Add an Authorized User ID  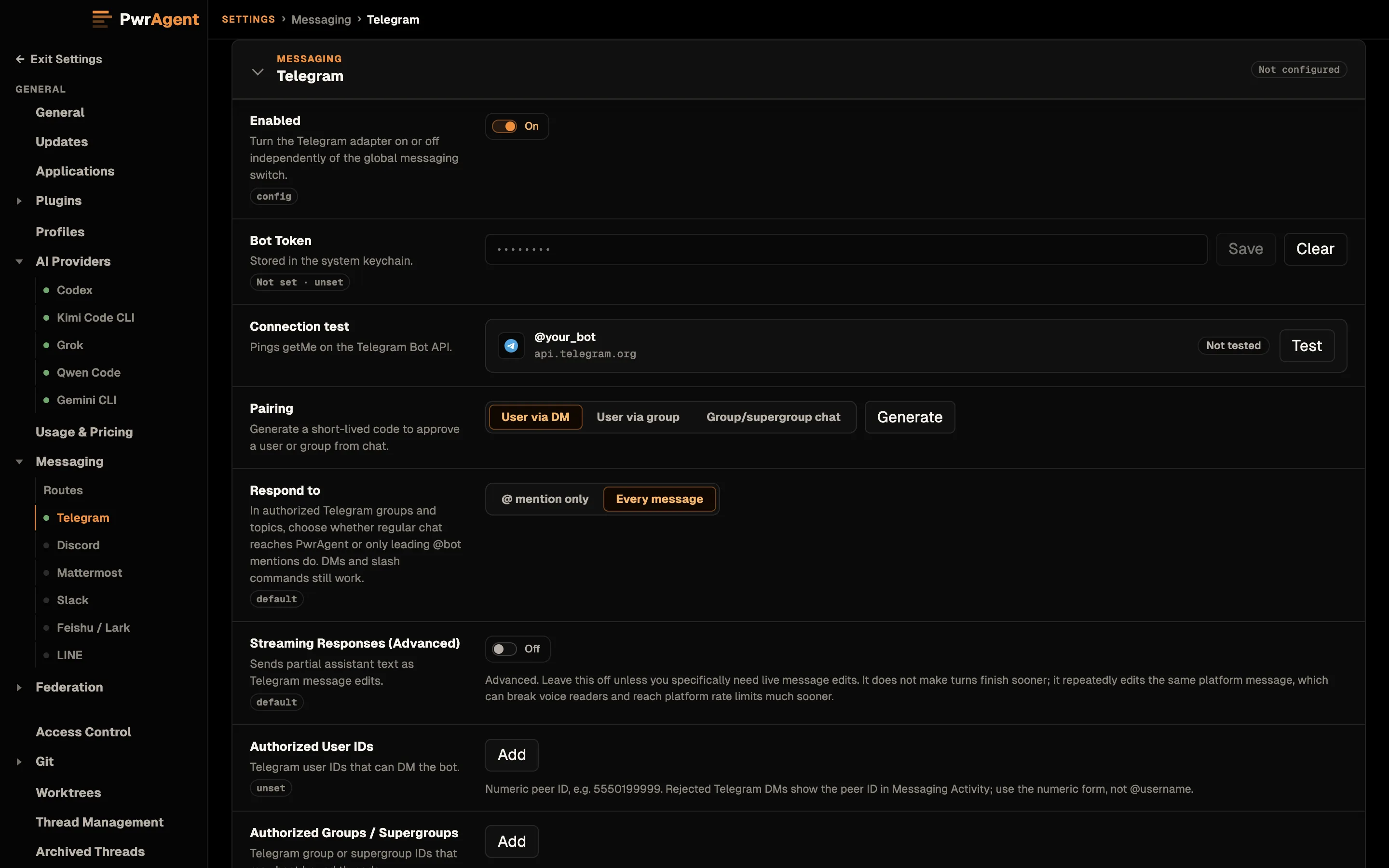(x=511, y=755)
